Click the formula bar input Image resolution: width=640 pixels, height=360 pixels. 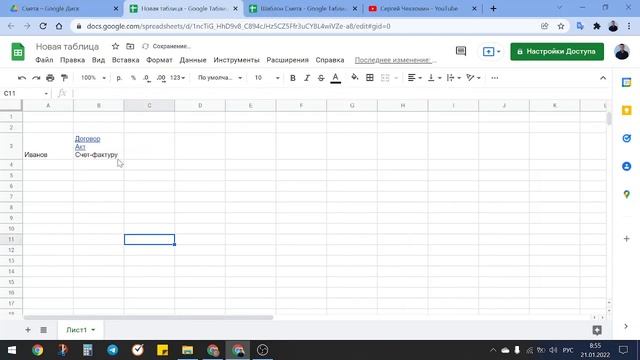coord(339,93)
